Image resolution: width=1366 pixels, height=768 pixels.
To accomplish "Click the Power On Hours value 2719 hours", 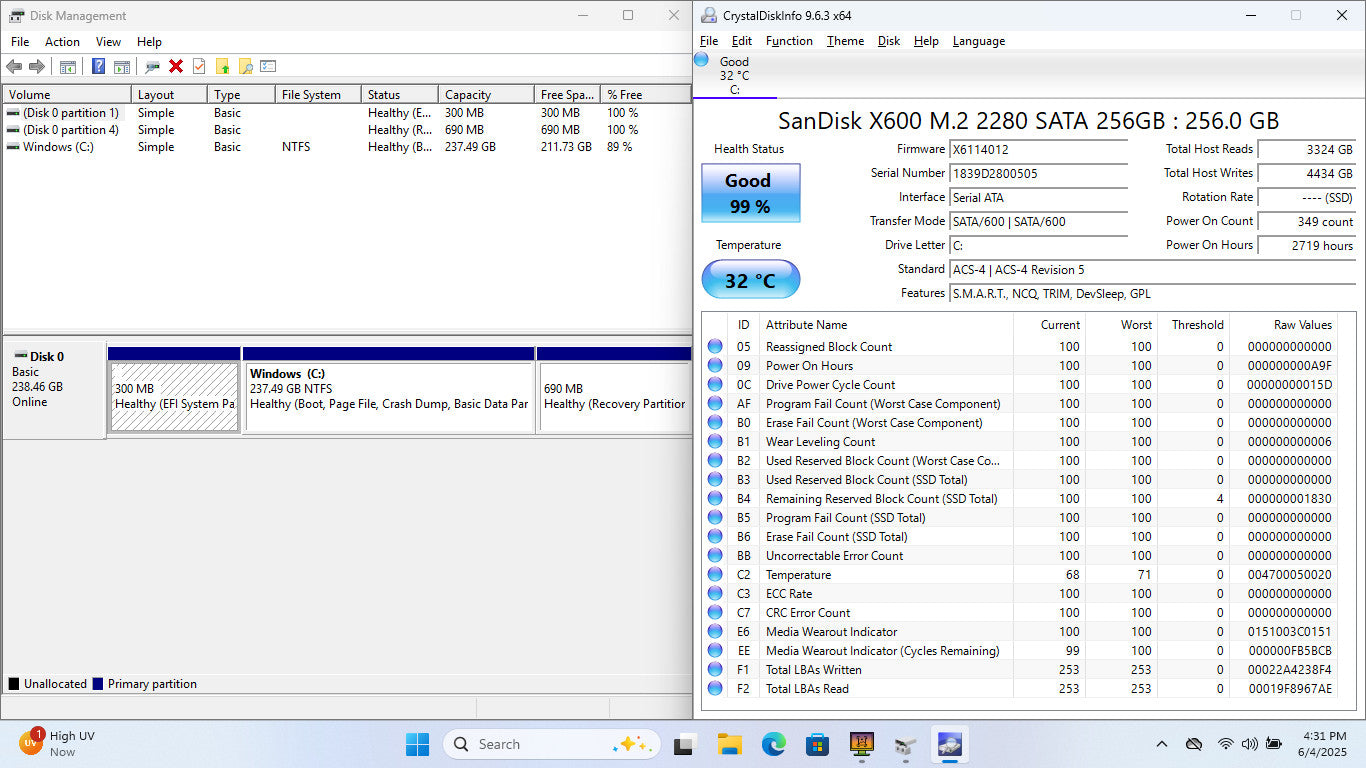I will 1307,245.
